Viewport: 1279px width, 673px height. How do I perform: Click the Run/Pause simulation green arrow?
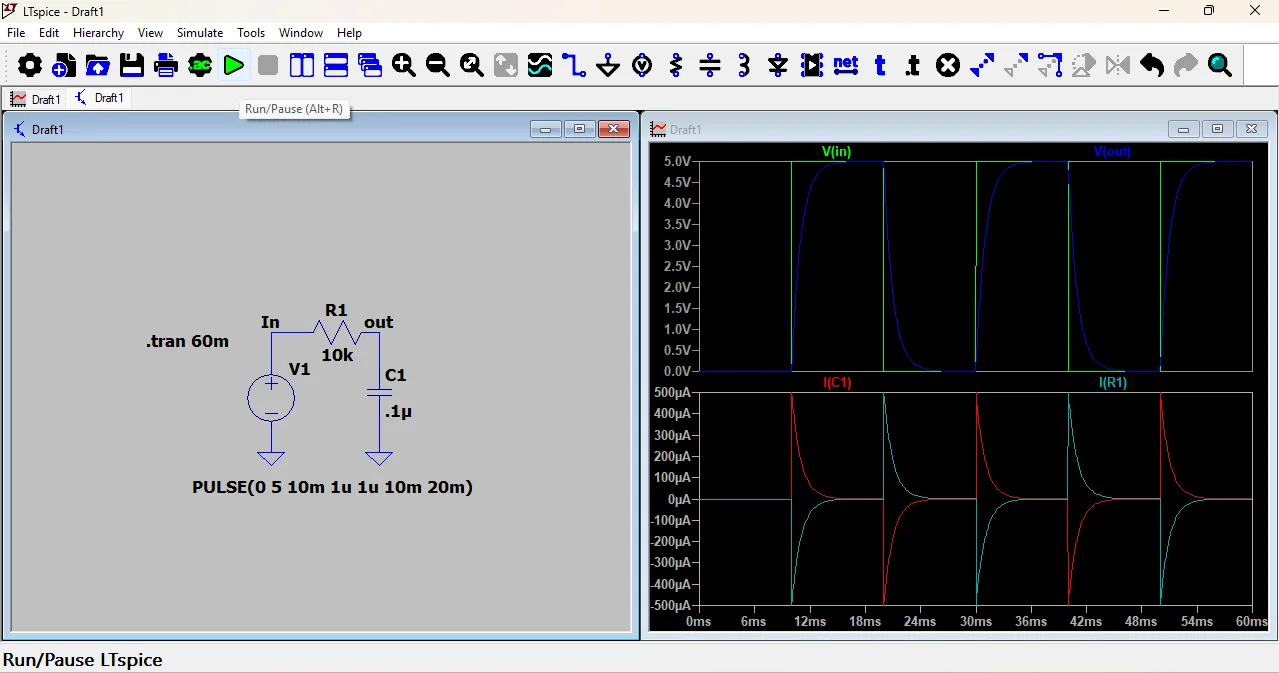point(234,66)
